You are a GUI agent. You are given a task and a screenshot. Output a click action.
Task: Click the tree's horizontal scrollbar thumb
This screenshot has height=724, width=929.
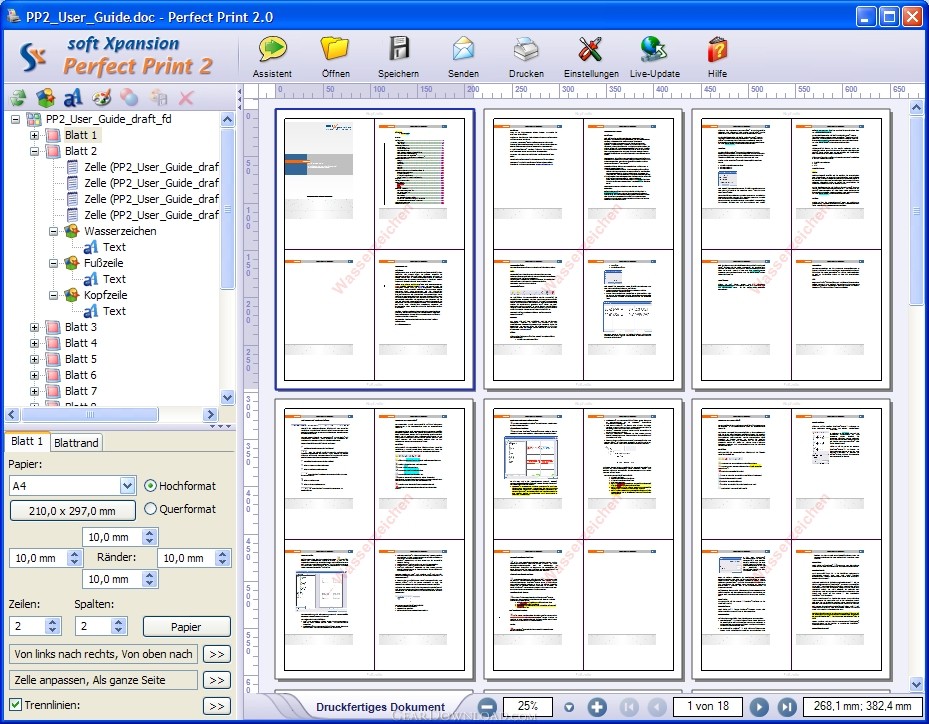click(x=89, y=414)
